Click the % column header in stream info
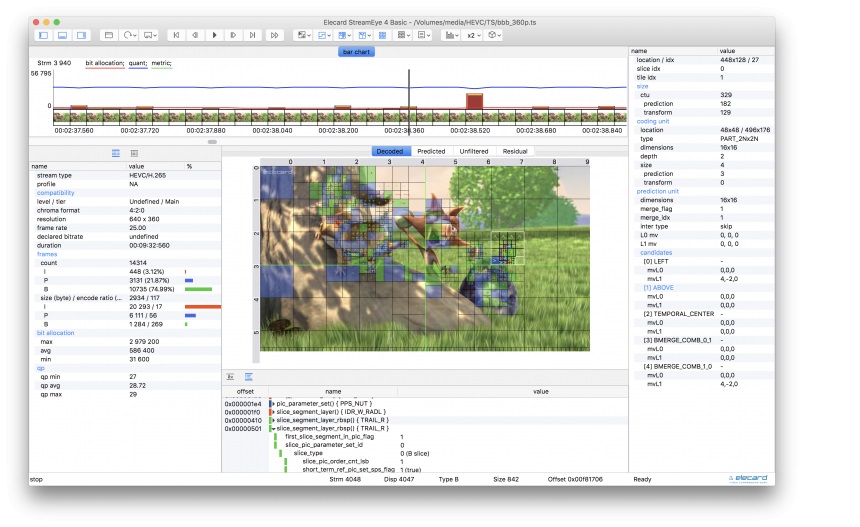The height and width of the screenshot is (527, 860). [x=202, y=166]
